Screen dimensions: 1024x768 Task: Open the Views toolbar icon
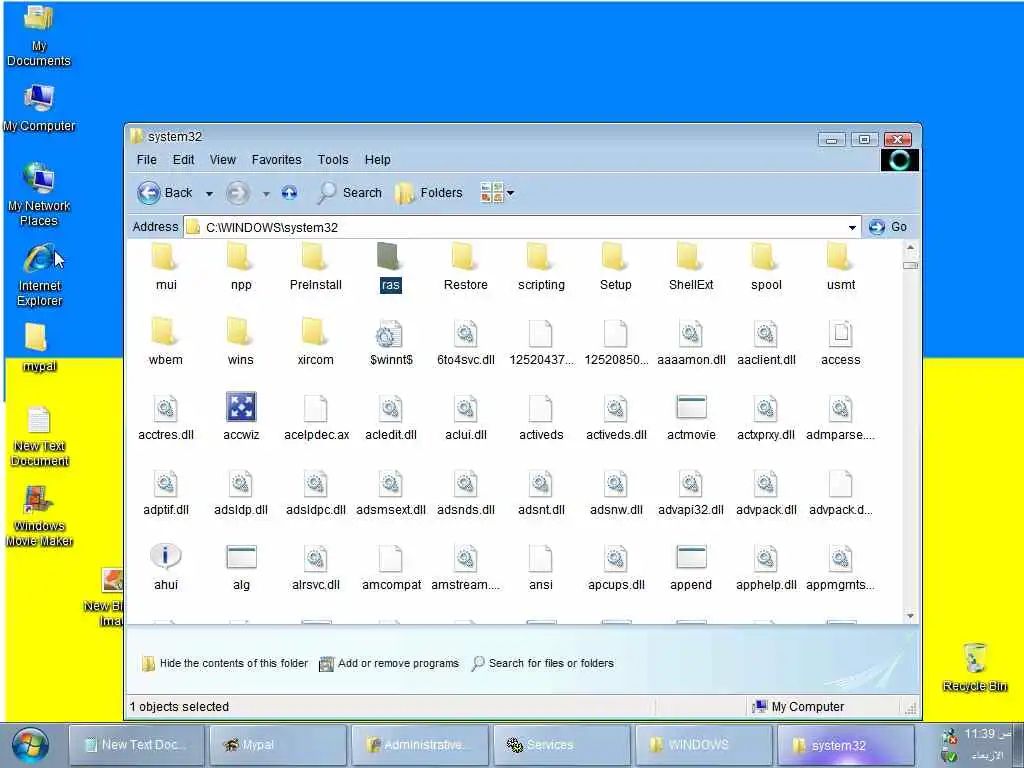pyautogui.click(x=492, y=193)
